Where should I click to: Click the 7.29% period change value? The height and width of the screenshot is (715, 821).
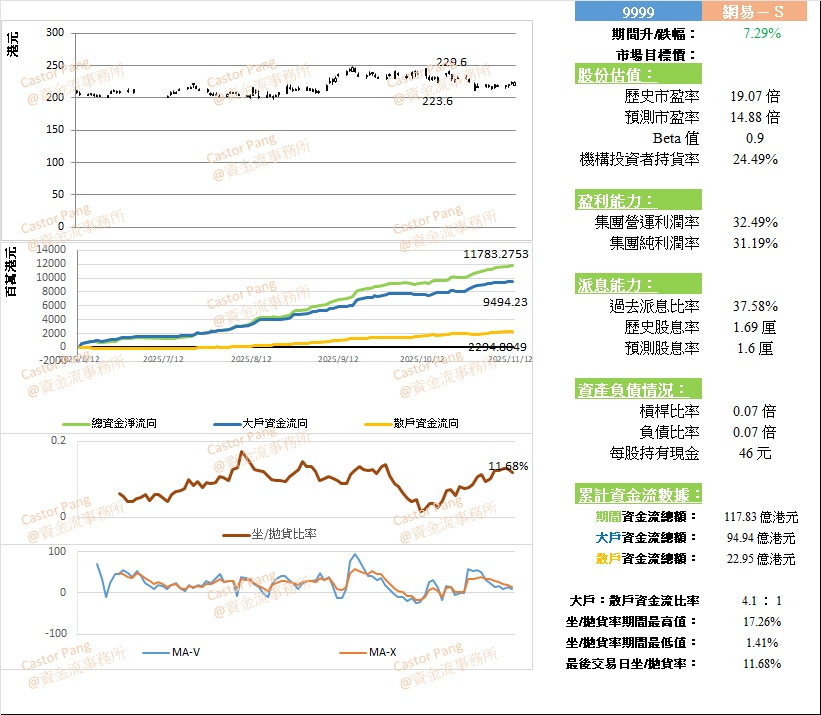point(763,33)
